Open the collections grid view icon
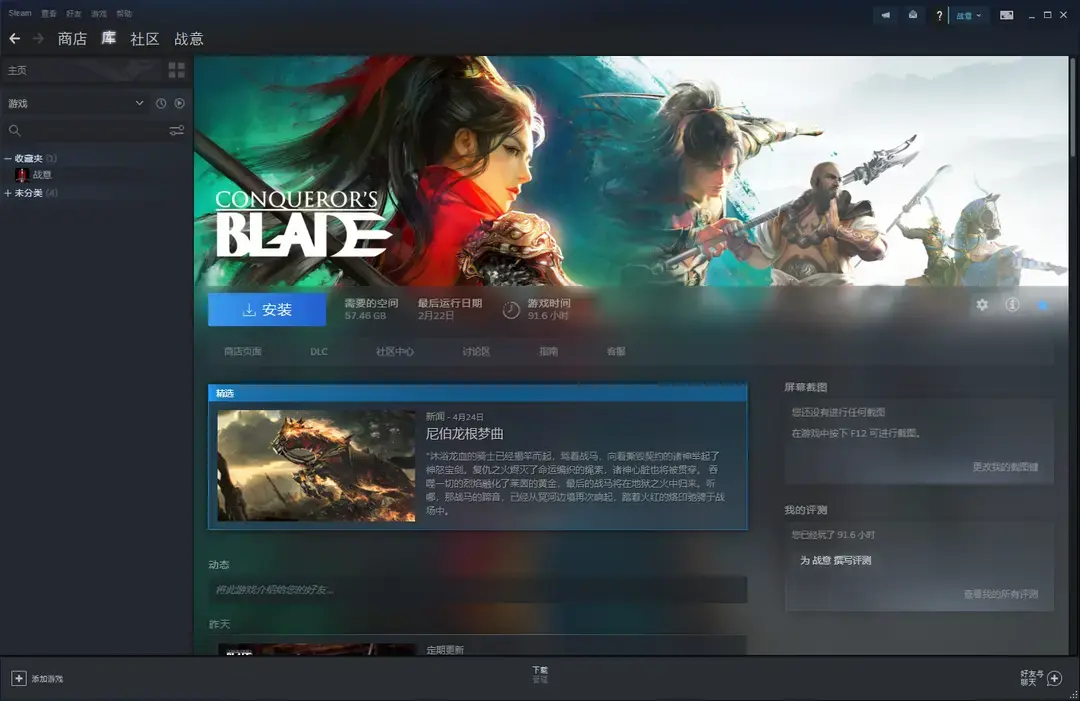Viewport: 1080px width, 701px height. [x=177, y=70]
